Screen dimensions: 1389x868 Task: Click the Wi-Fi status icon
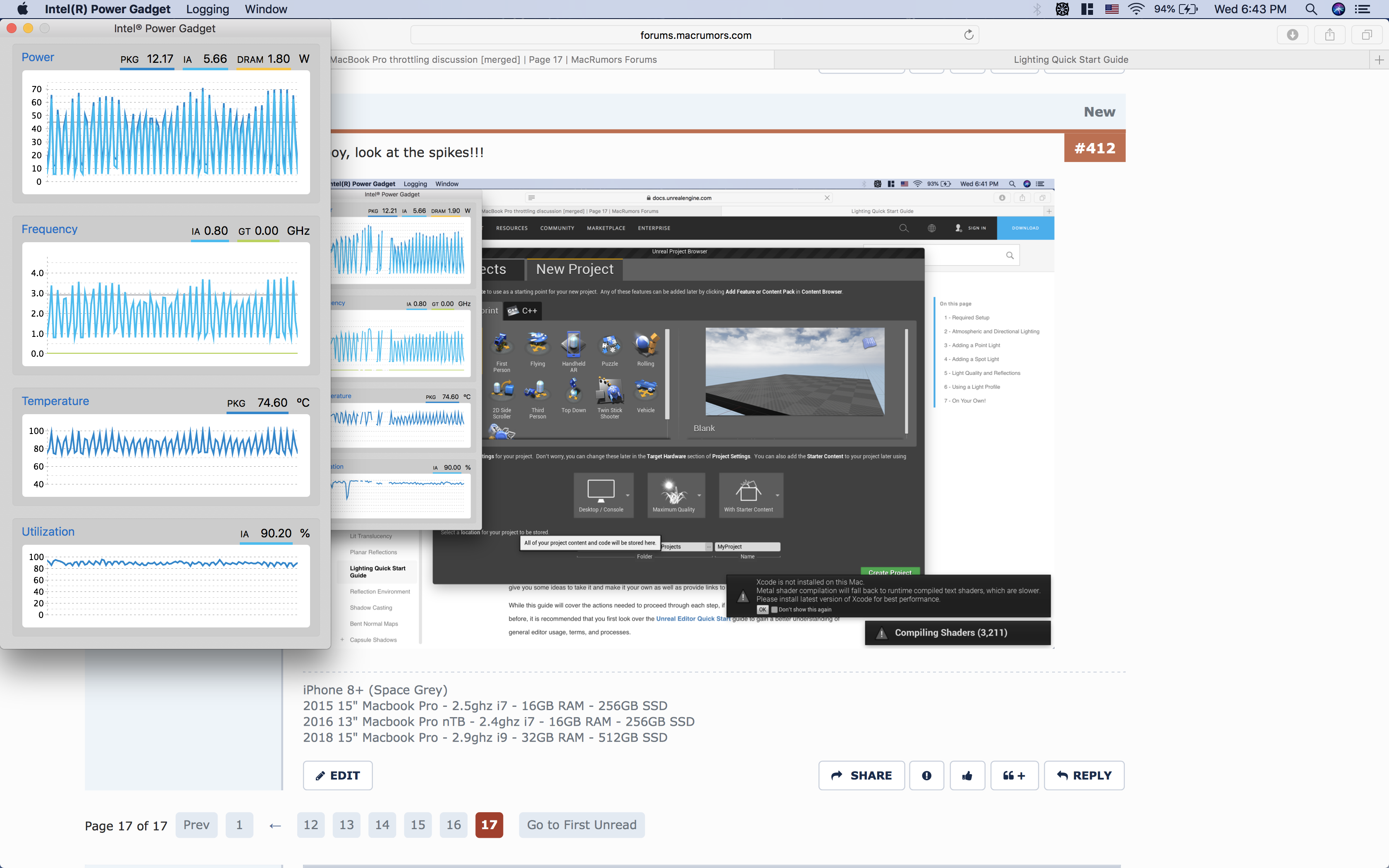(1136, 9)
